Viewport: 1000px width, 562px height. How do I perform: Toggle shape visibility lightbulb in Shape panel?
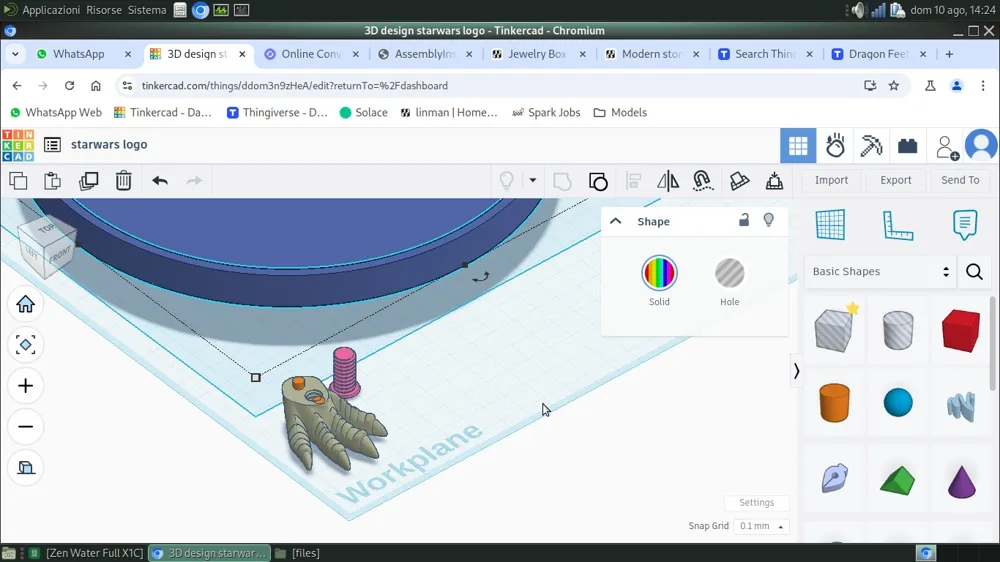(x=768, y=220)
